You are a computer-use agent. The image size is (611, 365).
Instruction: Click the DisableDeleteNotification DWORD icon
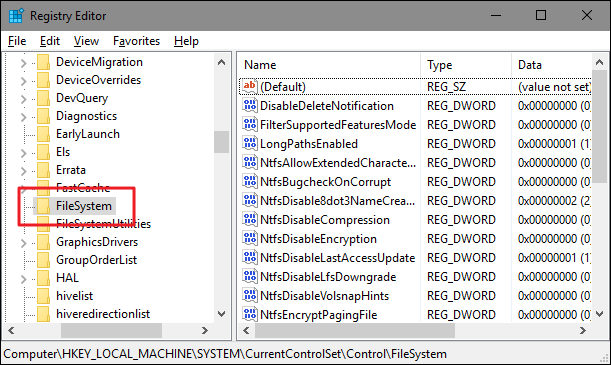click(249, 106)
